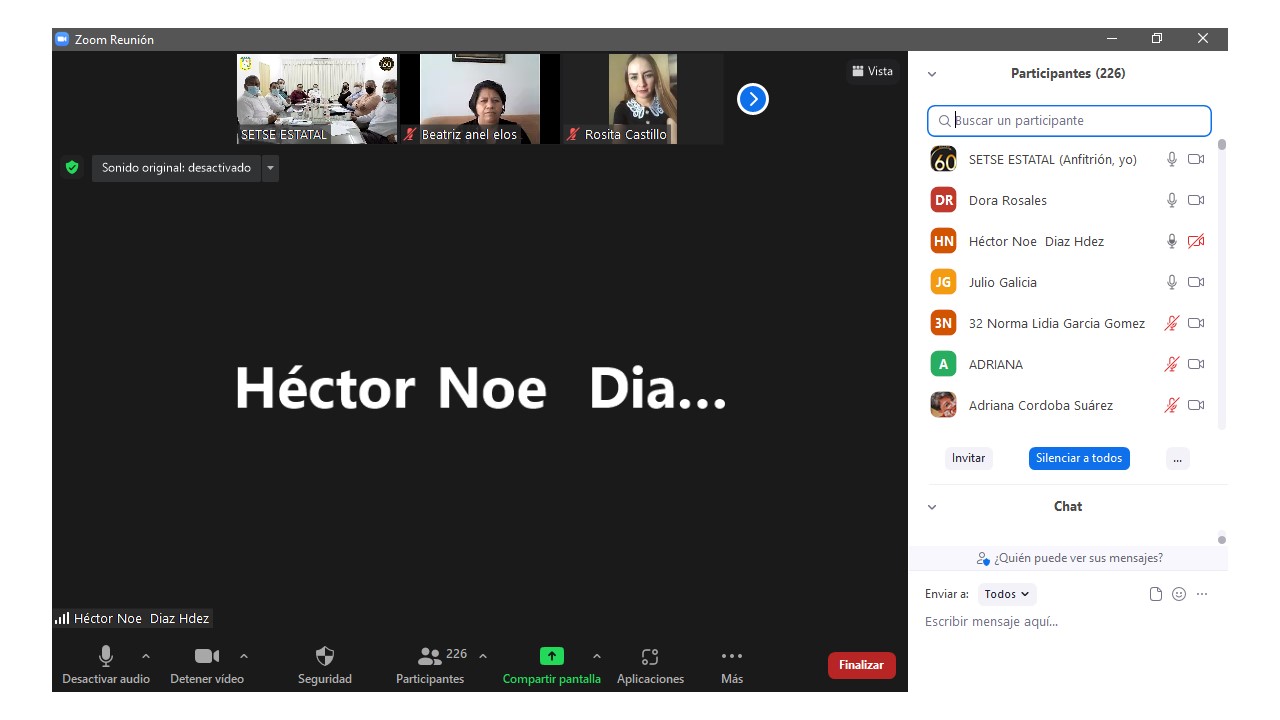Click the 60 logo avatar of SETSE ESTATAL
This screenshot has height=720, width=1280.
pos(943,159)
